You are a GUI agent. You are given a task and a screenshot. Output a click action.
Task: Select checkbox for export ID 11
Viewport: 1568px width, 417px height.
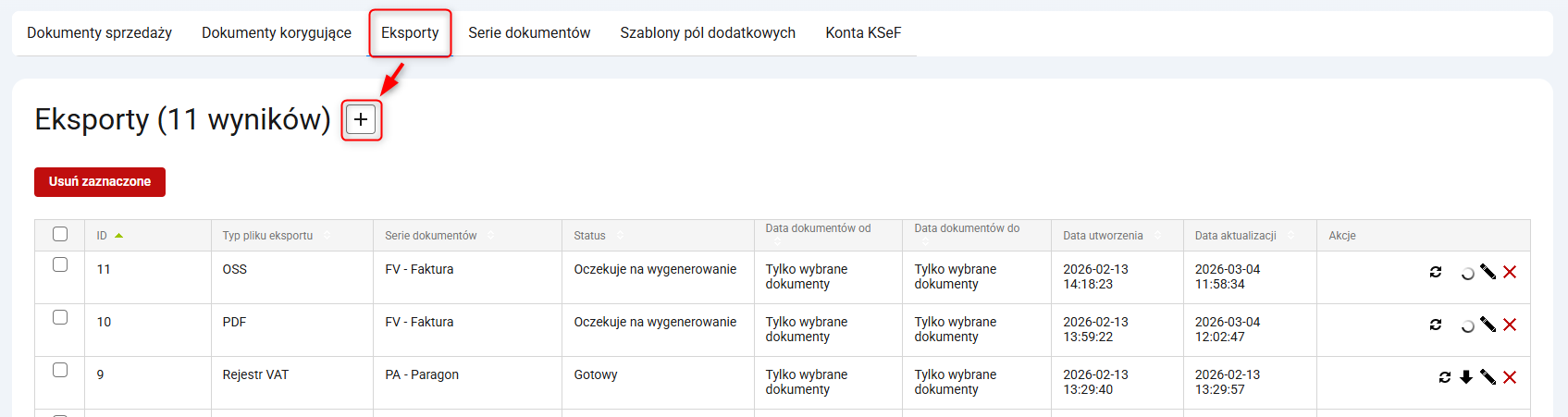point(60,265)
